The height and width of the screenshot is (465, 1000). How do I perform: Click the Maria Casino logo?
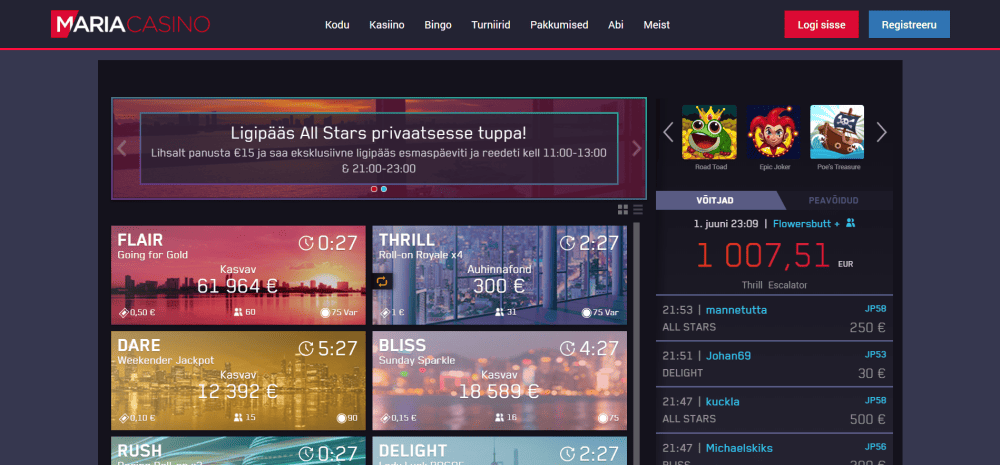pos(130,24)
